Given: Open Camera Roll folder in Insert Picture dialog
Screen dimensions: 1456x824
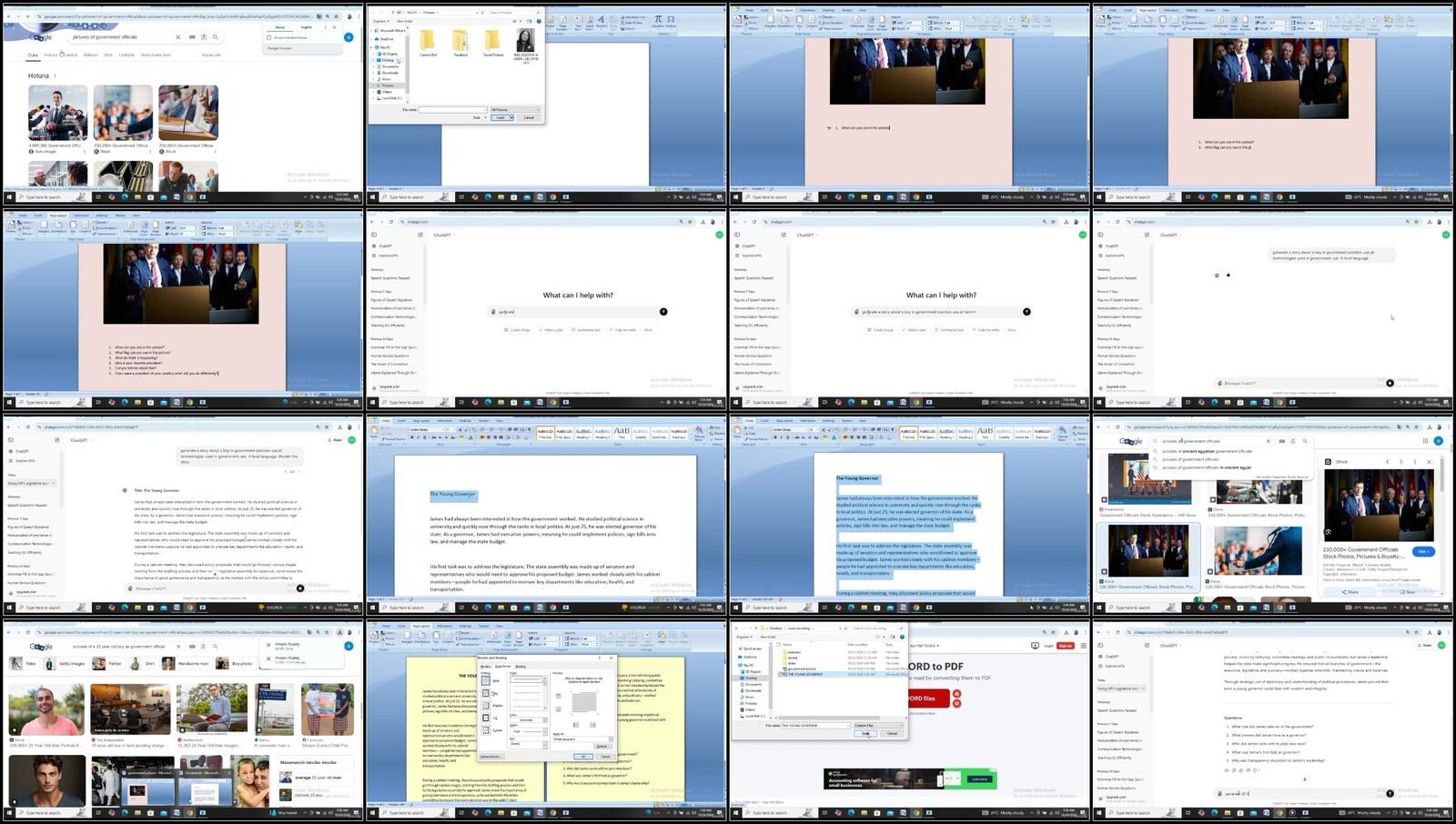Looking at the screenshot, I should pos(428,42).
